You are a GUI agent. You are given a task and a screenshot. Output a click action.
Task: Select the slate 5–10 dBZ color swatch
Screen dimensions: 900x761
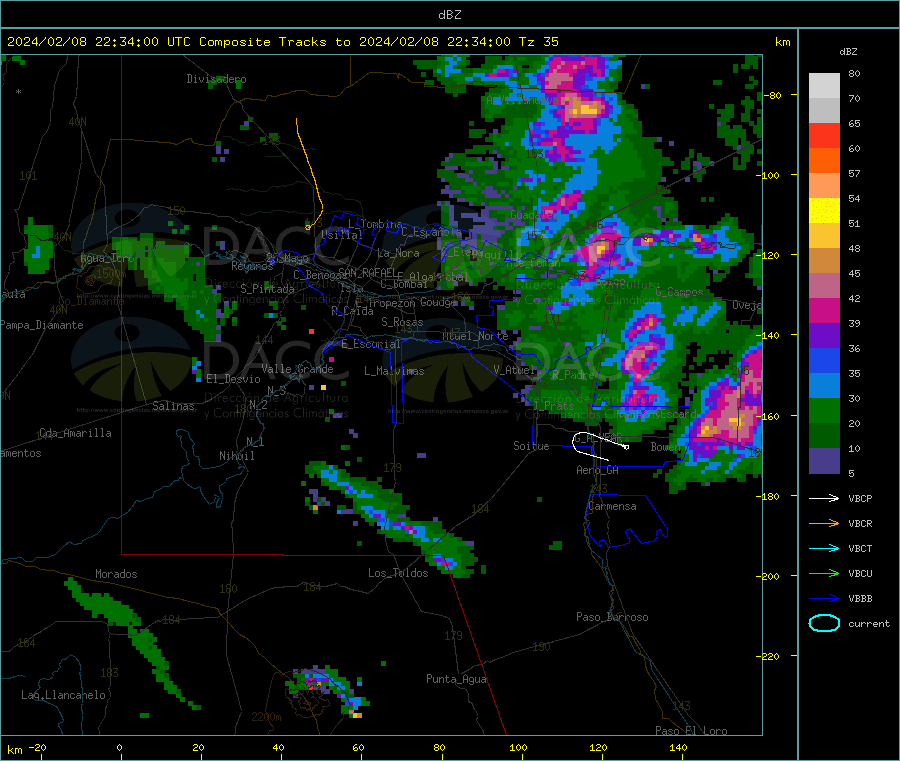tap(824, 461)
